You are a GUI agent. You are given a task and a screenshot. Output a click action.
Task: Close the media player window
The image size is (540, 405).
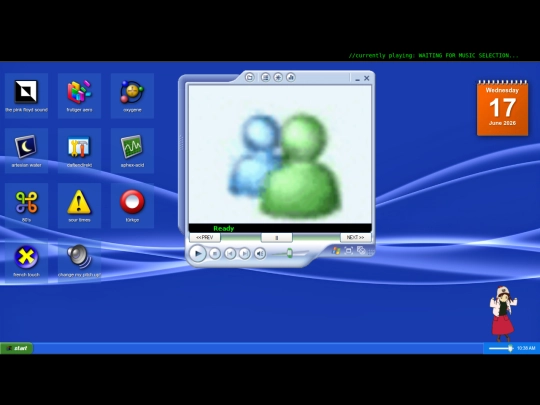(x=367, y=78)
